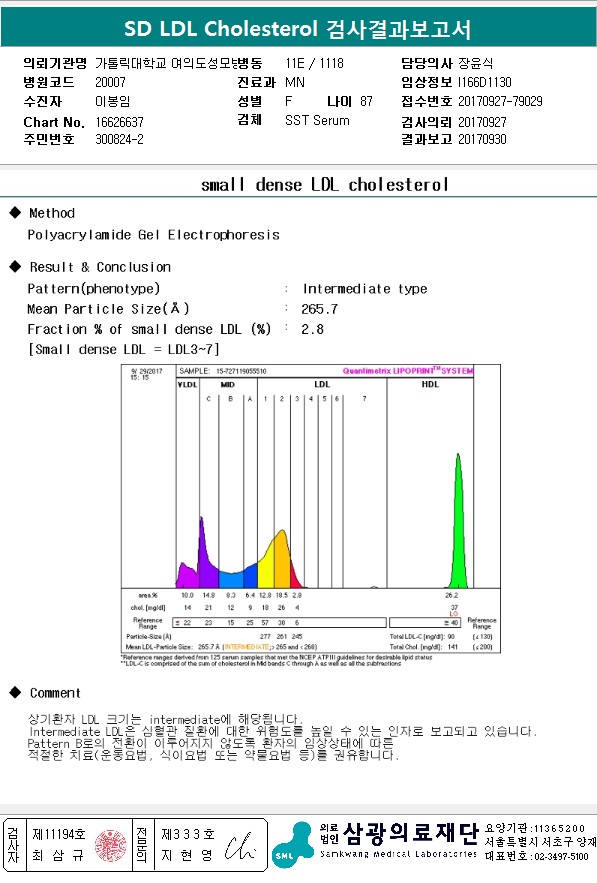The image size is (597, 883).
Task: Click the specialist's handwritten signature
Action: click(240, 846)
